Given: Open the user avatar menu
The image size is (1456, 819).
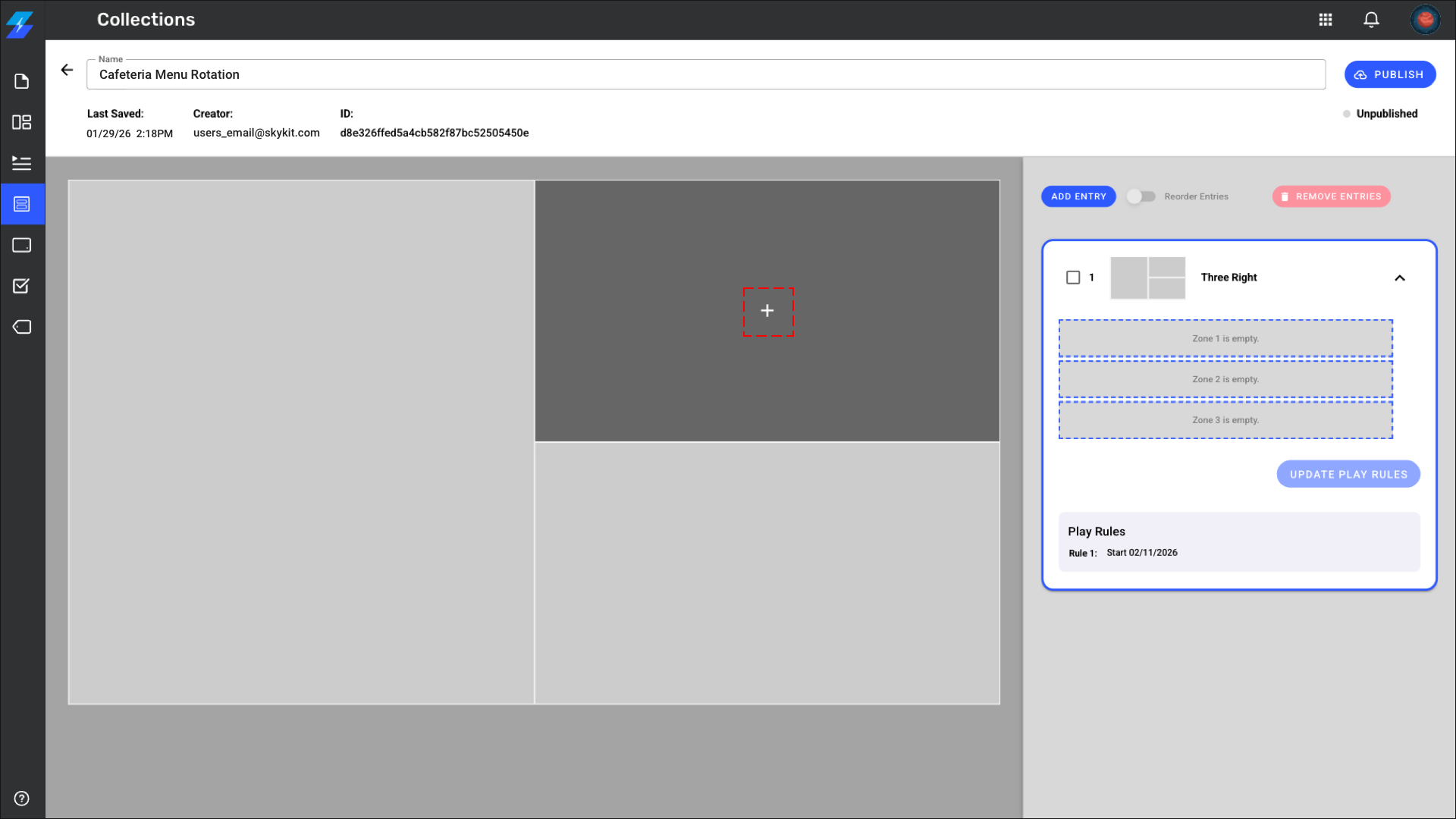Looking at the screenshot, I should [1425, 20].
